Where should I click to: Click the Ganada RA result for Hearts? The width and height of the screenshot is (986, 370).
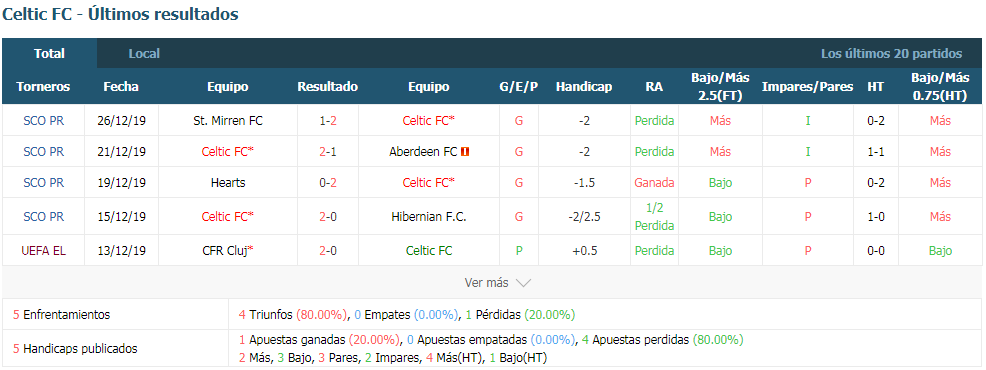(x=654, y=183)
